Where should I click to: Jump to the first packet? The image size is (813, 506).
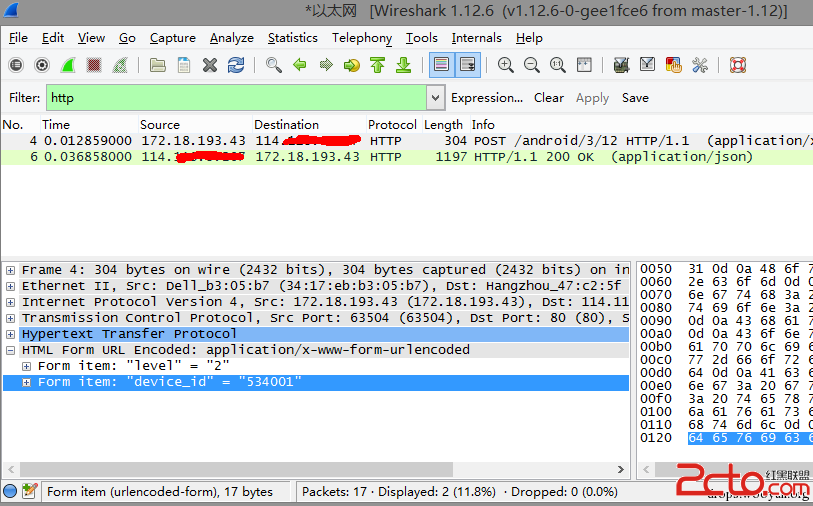pos(377,65)
